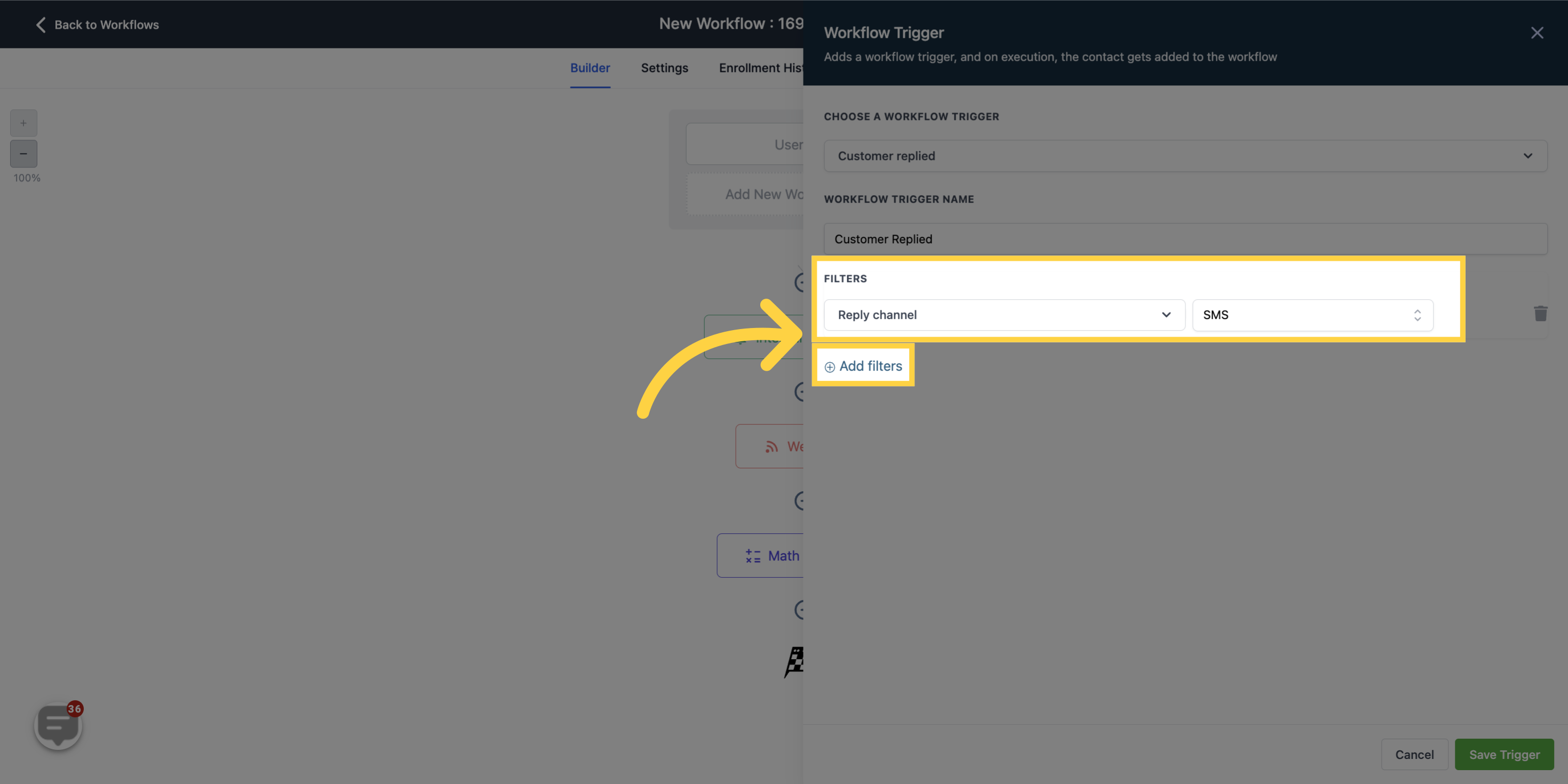The height and width of the screenshot is (784, 1568).
Task: Click the flag/goal icon at bottom of builder
Action: coord(796,661)
